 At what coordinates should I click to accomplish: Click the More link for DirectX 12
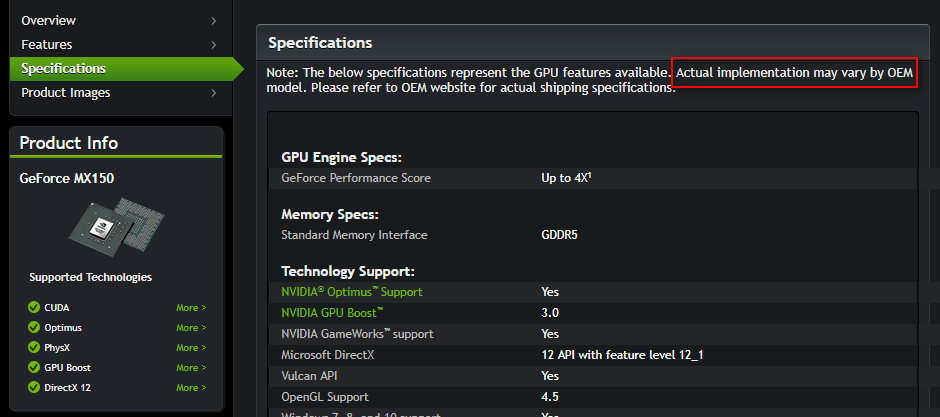click(191, 388)
